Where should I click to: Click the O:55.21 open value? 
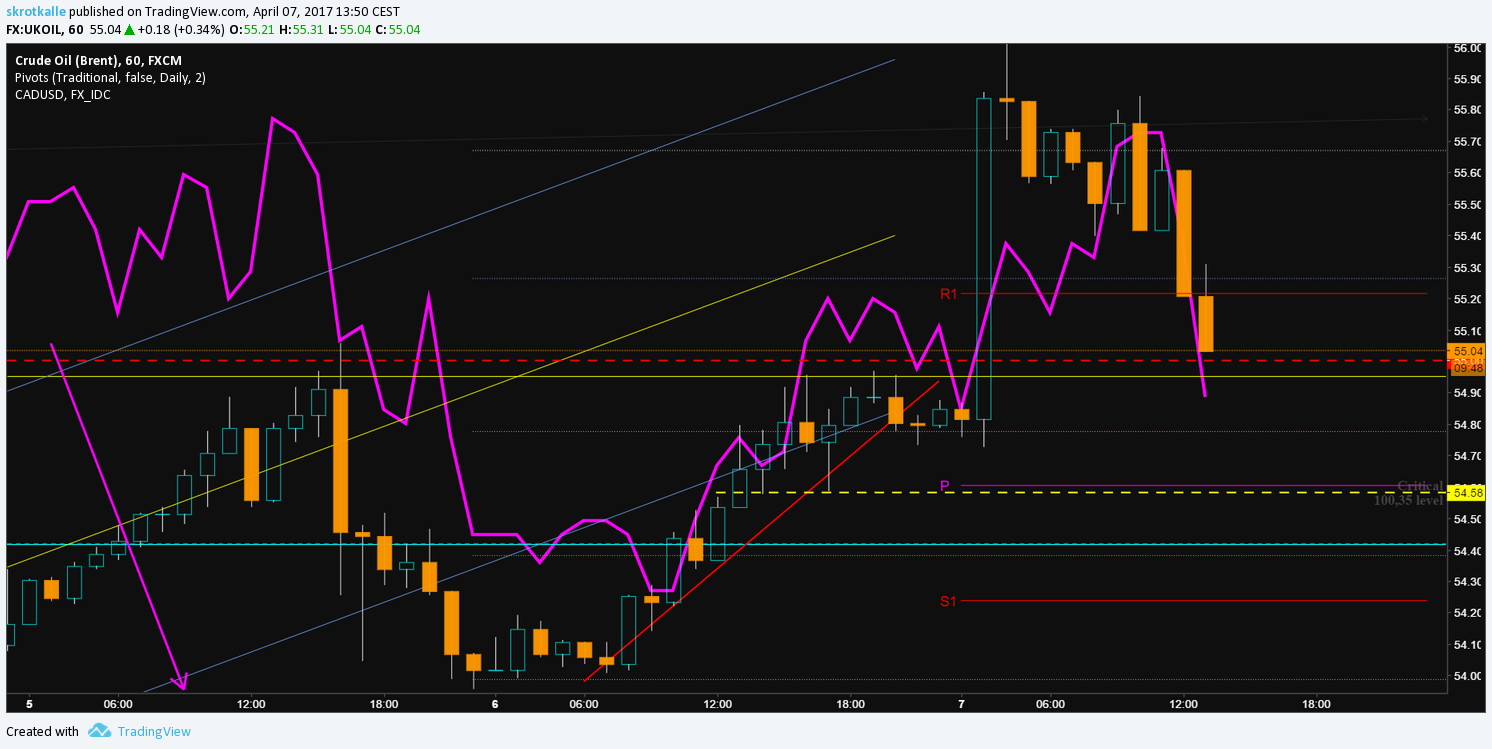[252, 29]
